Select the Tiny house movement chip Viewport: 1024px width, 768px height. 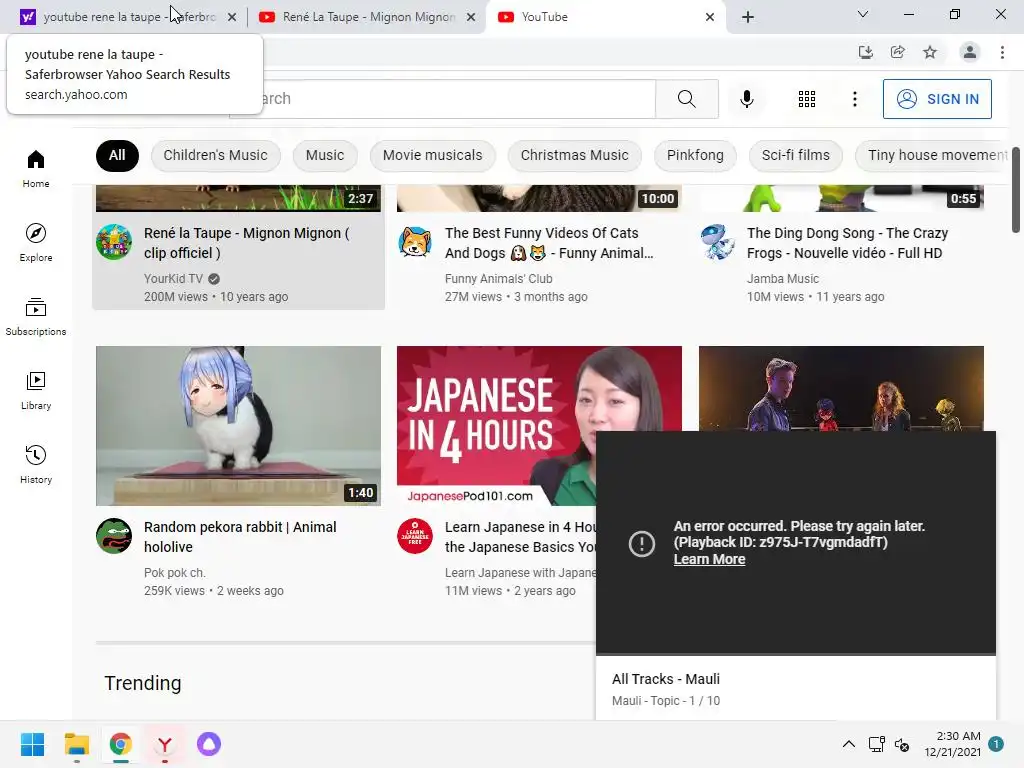click(x=934, y=155)
